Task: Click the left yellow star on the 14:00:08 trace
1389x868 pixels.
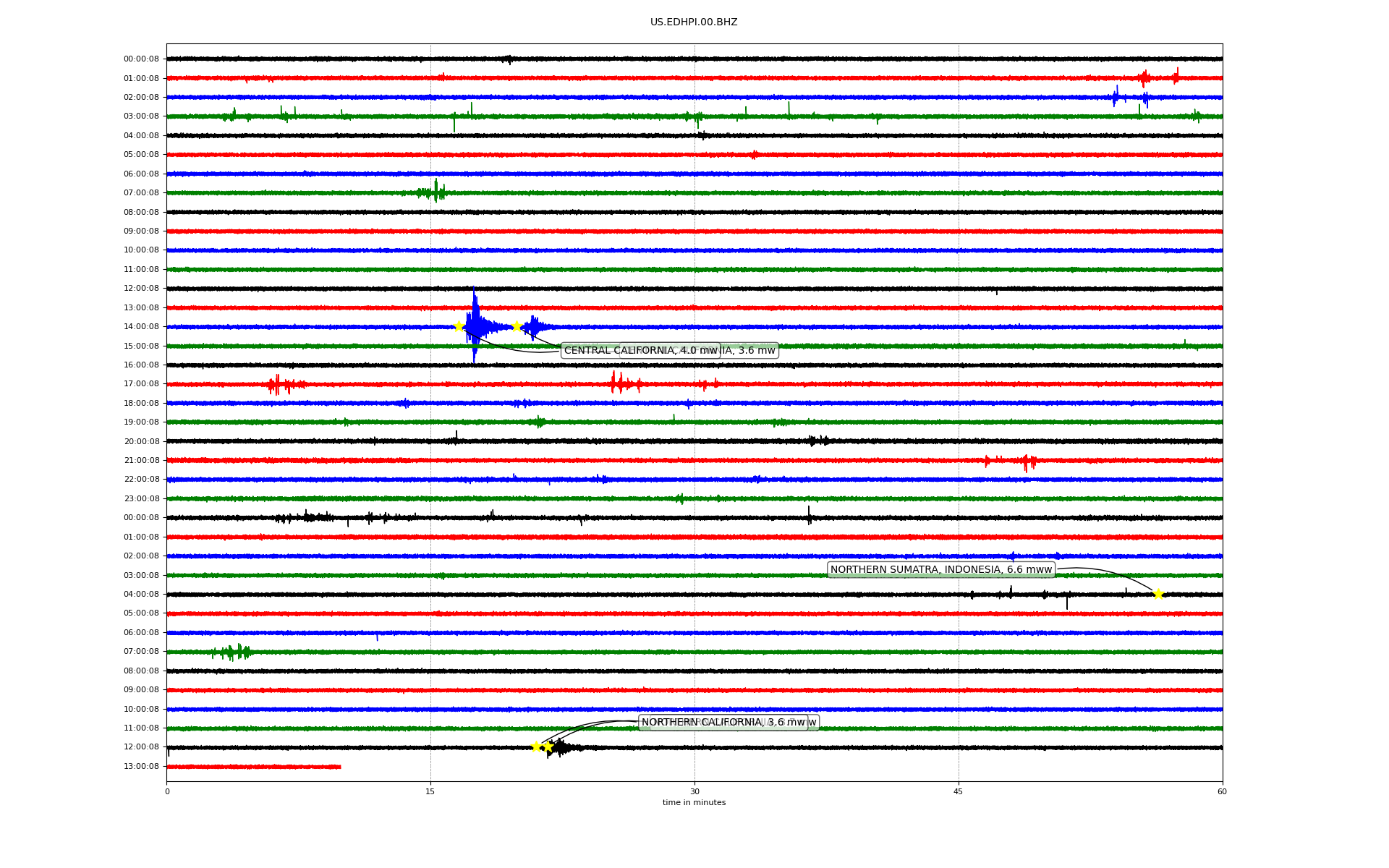Action: (x=459, y=326)
